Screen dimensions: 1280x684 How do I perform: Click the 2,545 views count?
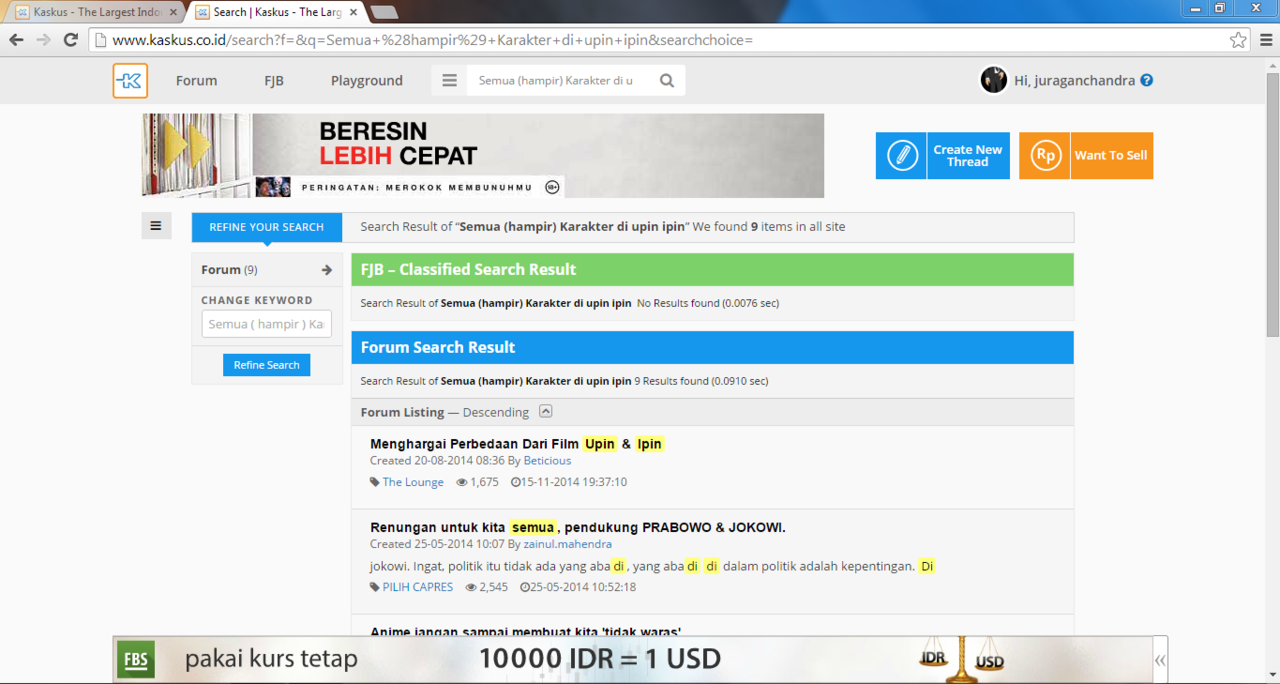pyautogui.click(x=487, y=587)
